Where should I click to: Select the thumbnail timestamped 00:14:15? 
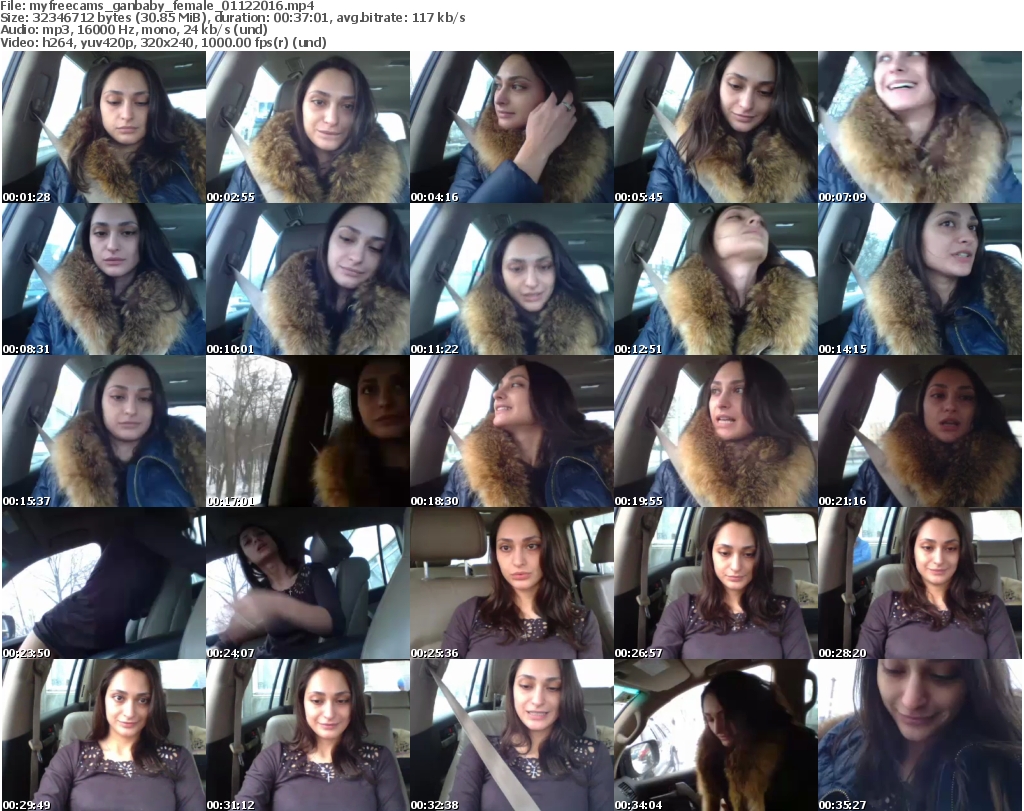[x=920, y=279]
